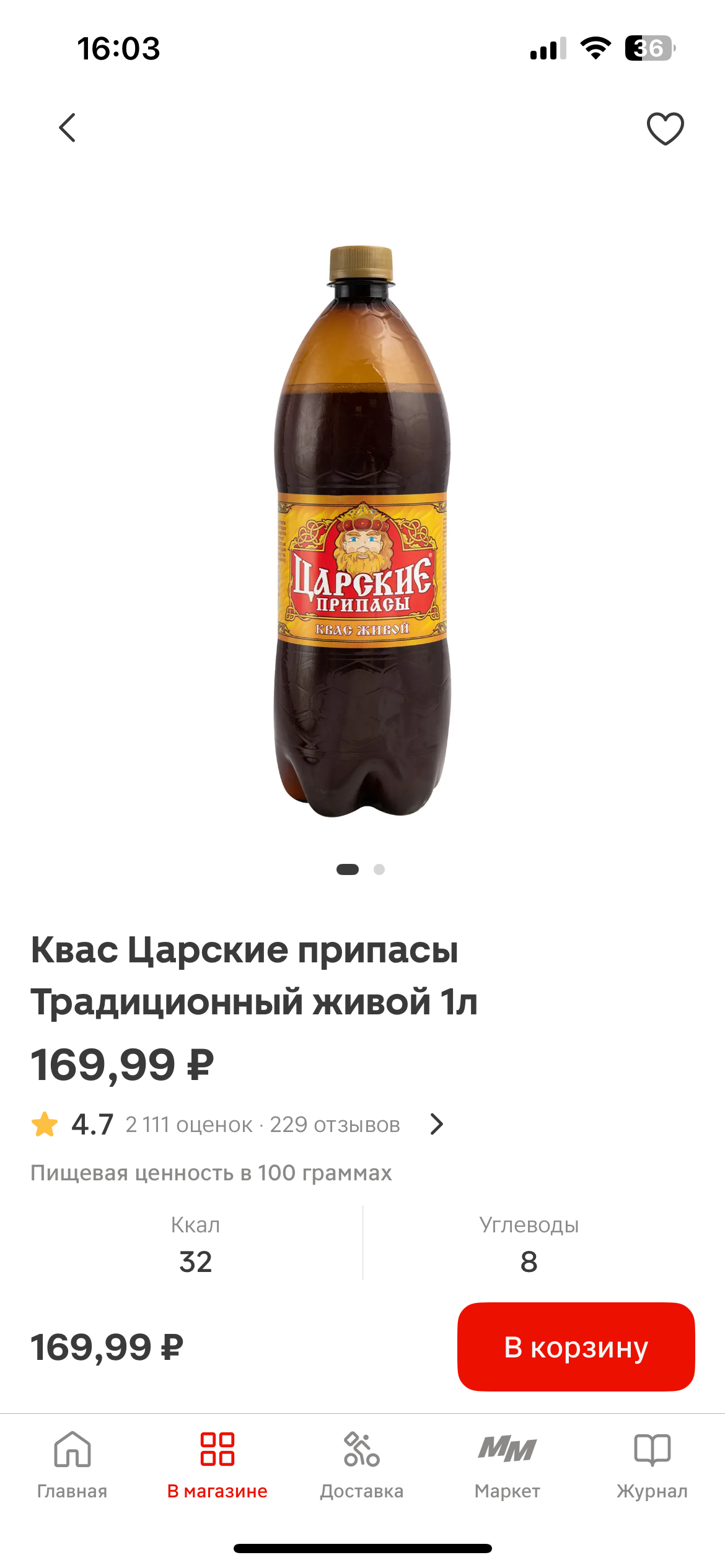Add kvas to favorites with heart icon

click(x=665, y=128)
